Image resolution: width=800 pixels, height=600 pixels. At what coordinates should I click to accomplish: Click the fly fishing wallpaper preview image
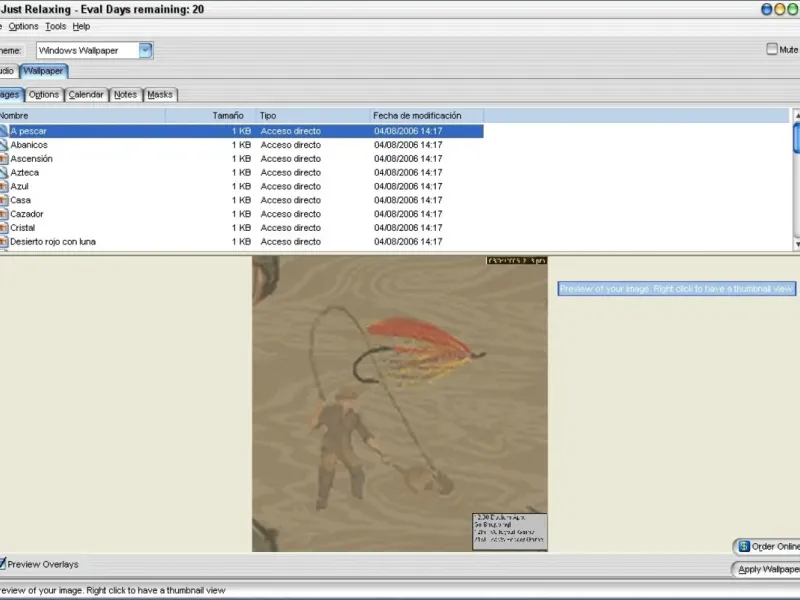tap(399, 404)
